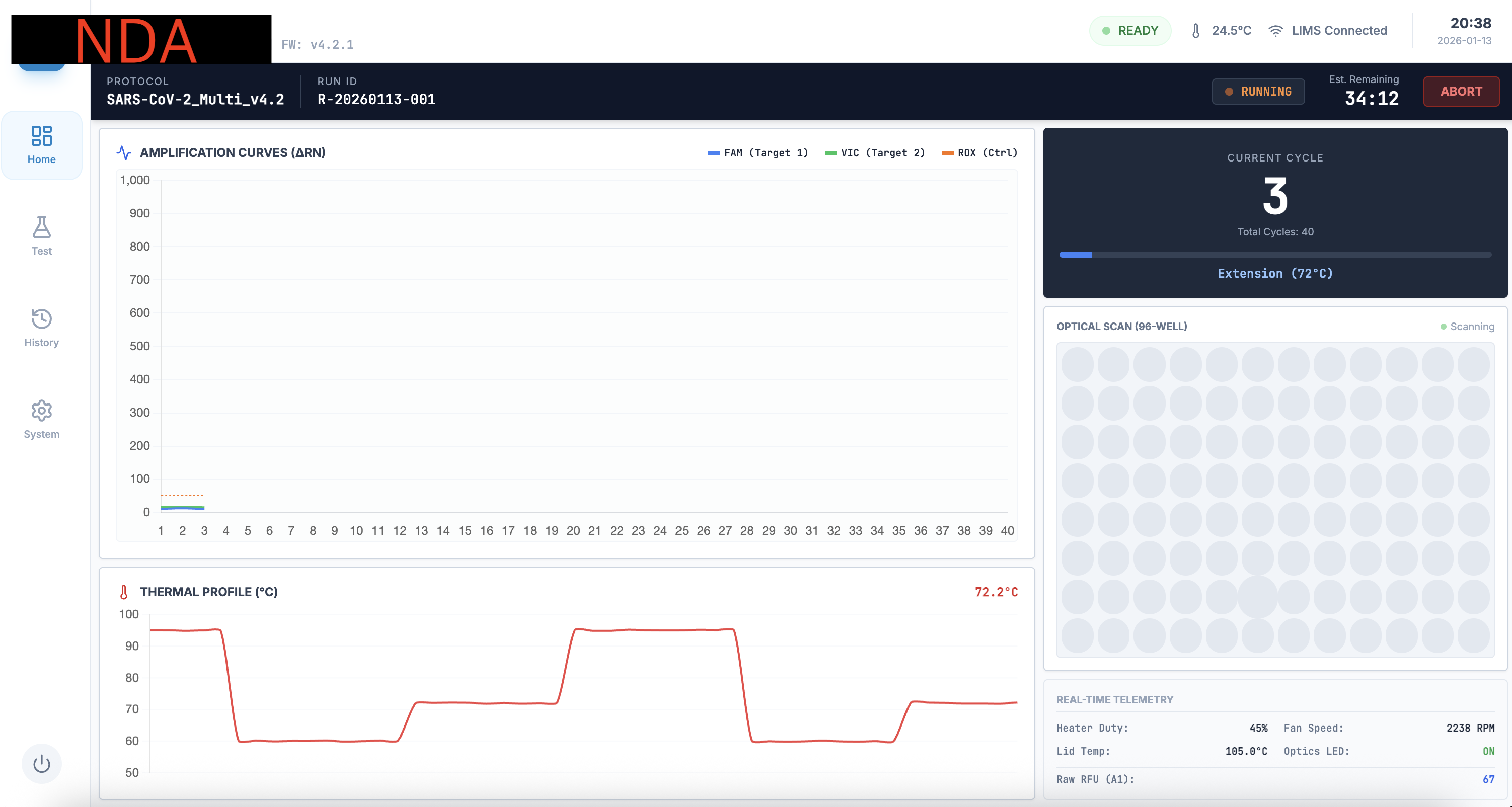Image resolution: width=1512 pixels, height=807 pixels.
Task: Click the amplification curves waveform icon
Action: point(124,152)
